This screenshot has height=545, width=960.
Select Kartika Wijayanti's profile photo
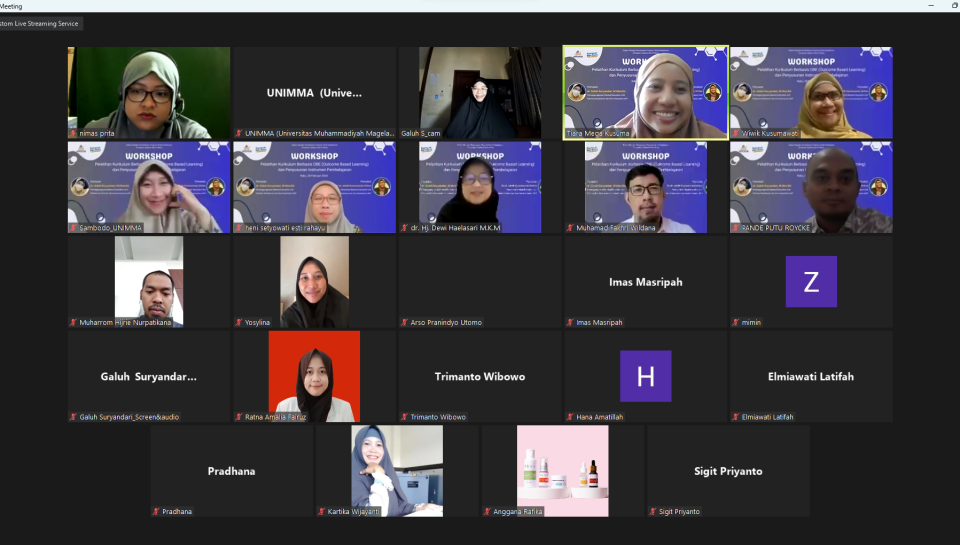click(397, 471)
